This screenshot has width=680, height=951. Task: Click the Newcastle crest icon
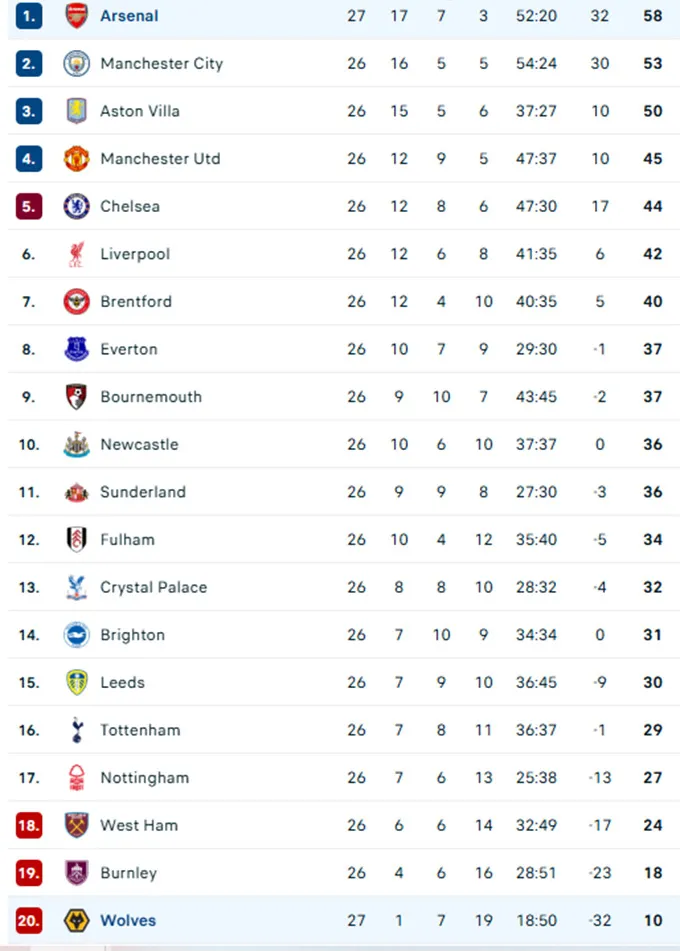click(x=76, y=445)
